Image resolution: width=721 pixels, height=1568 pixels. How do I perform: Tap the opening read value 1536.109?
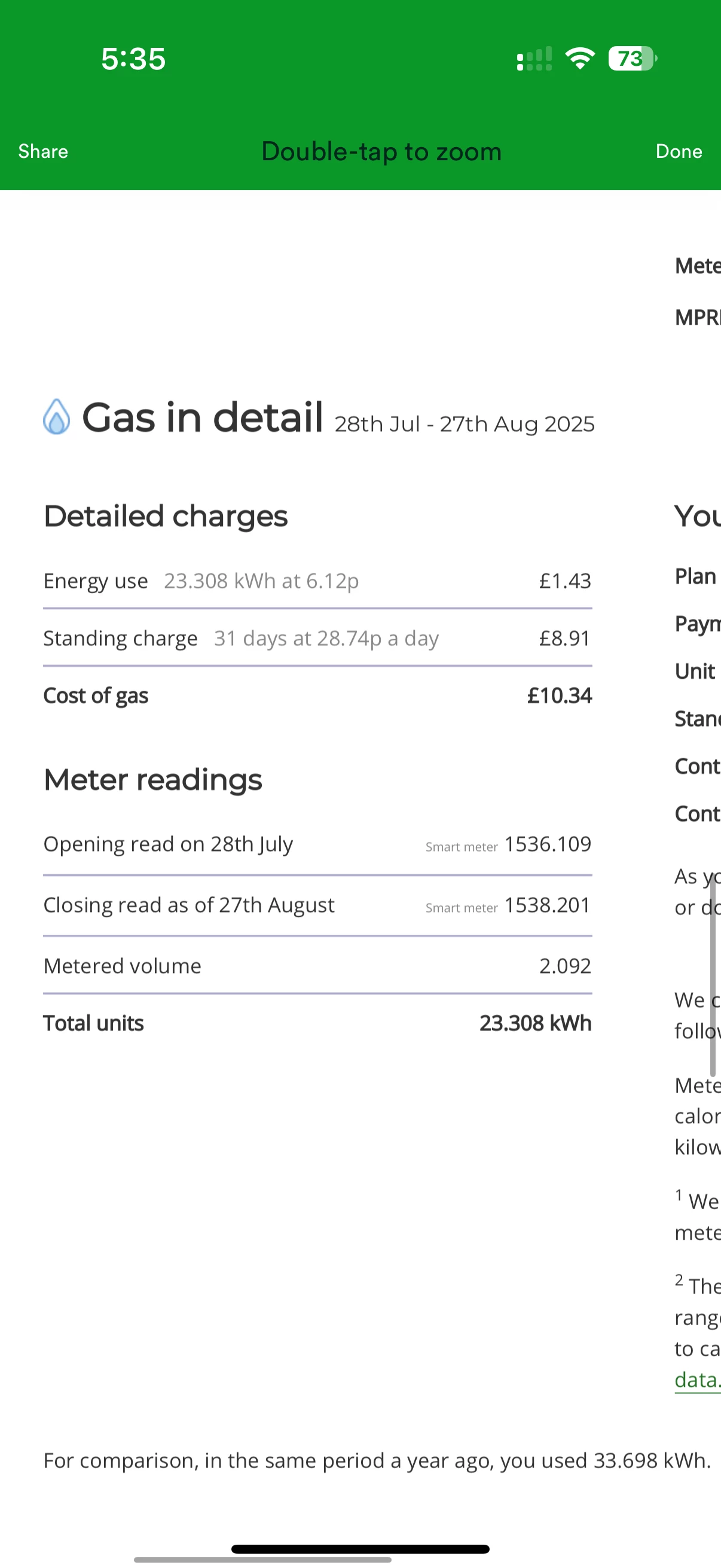(548, 844)
